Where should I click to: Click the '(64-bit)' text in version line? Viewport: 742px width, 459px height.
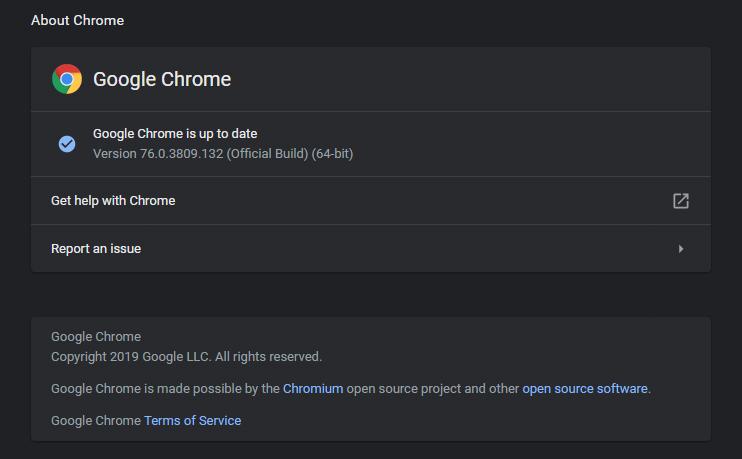[332, 154]
